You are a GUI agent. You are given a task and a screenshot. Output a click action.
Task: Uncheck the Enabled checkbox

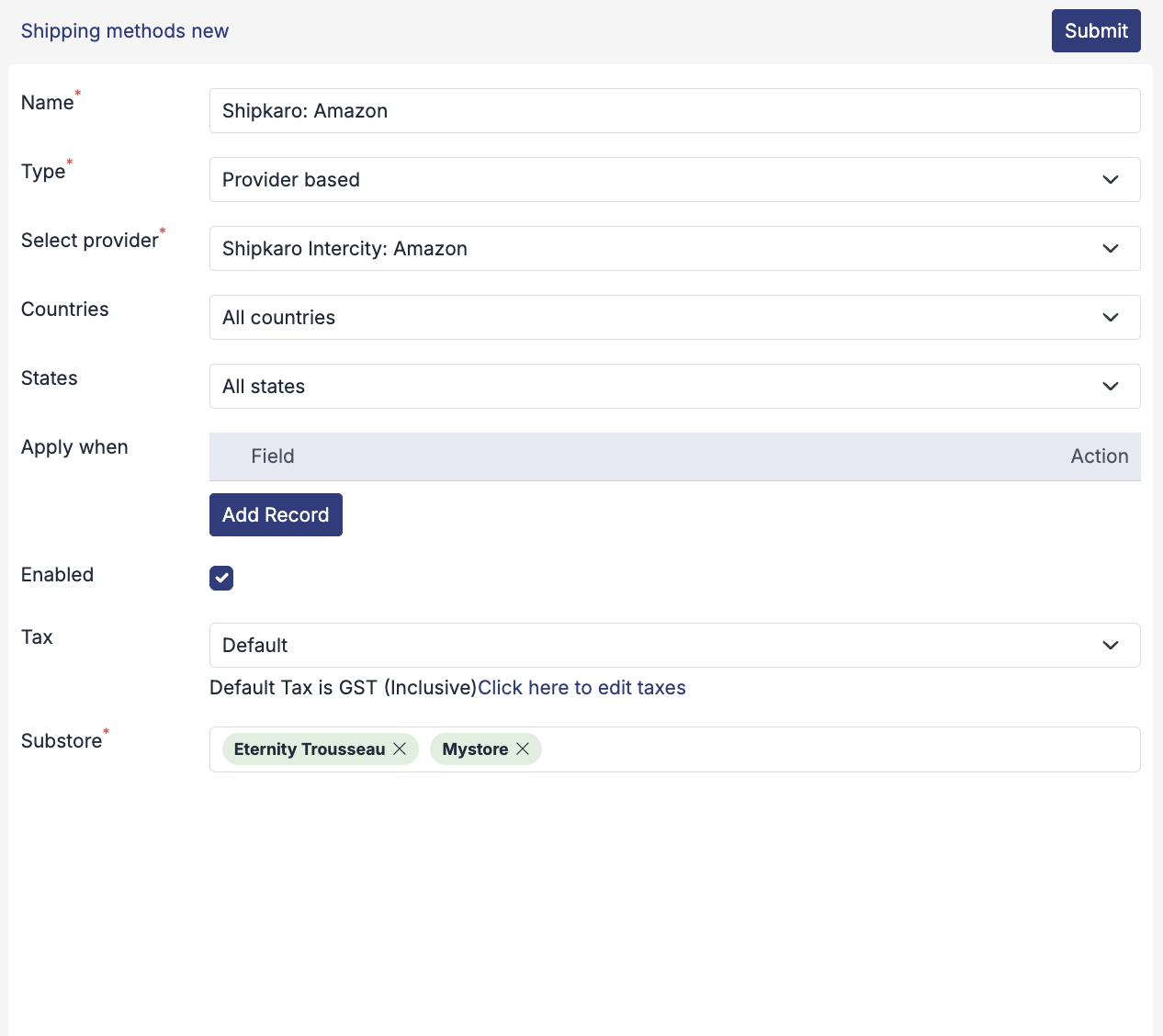pos(221,578)
